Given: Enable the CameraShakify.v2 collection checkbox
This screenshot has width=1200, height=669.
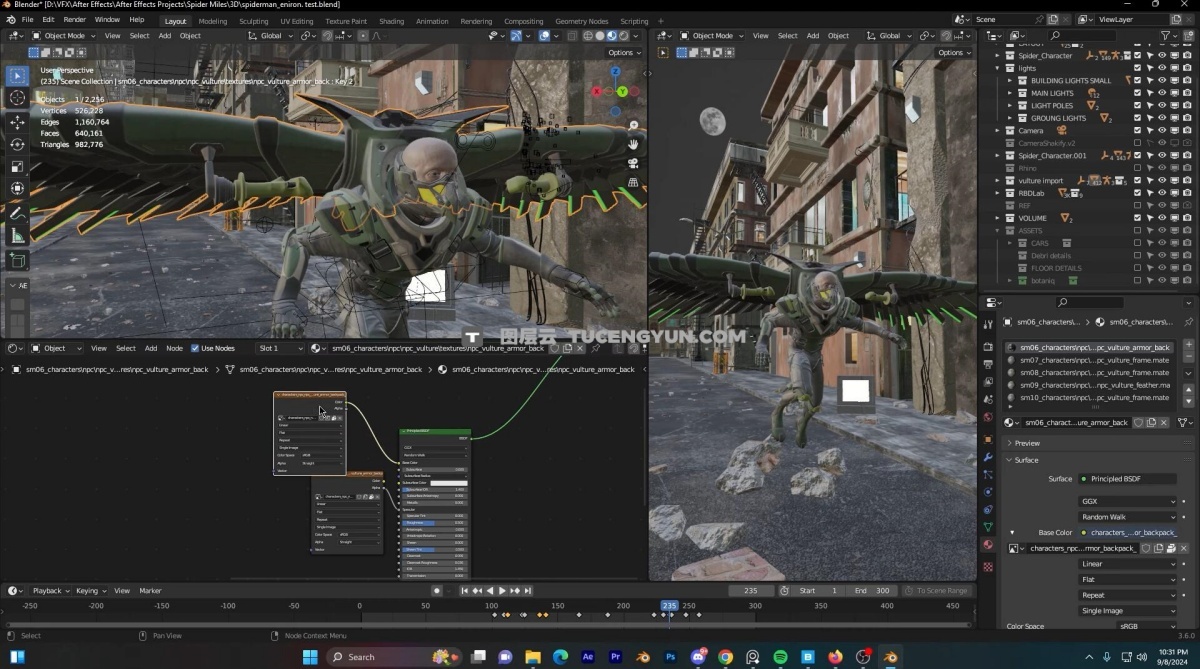Looking at the screenshot, I should [x=1137, y=143].
